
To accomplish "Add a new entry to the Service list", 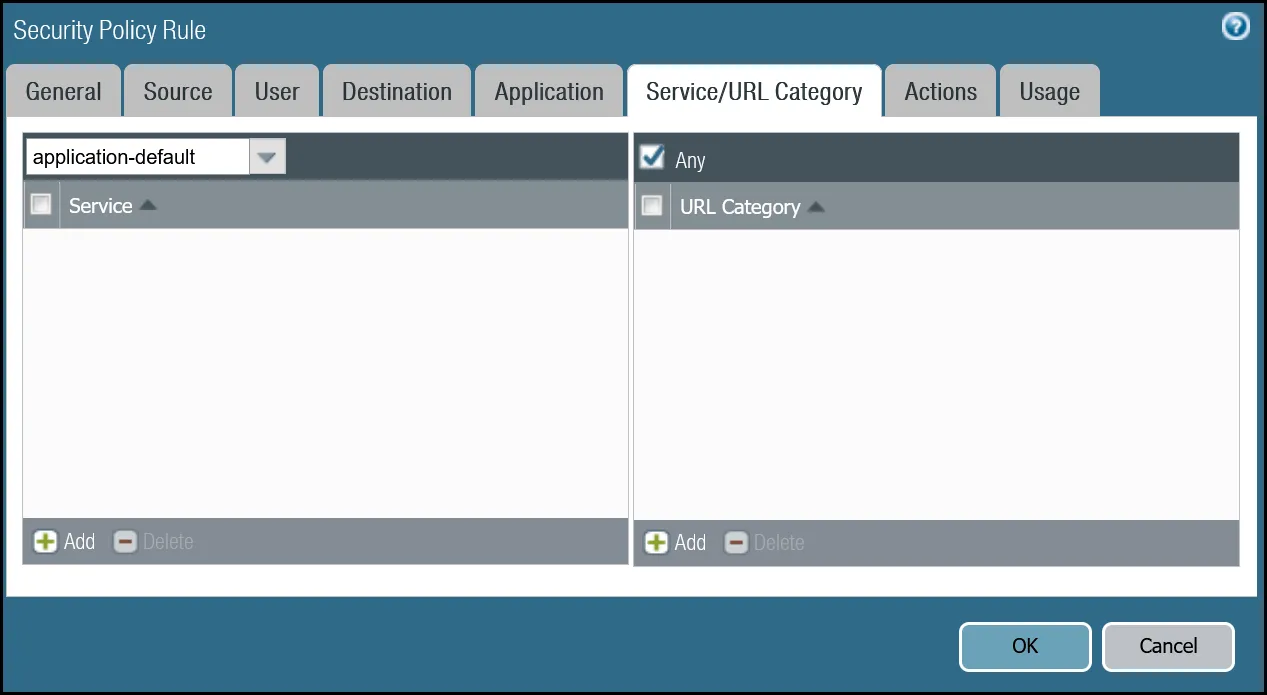I will 64,541.
